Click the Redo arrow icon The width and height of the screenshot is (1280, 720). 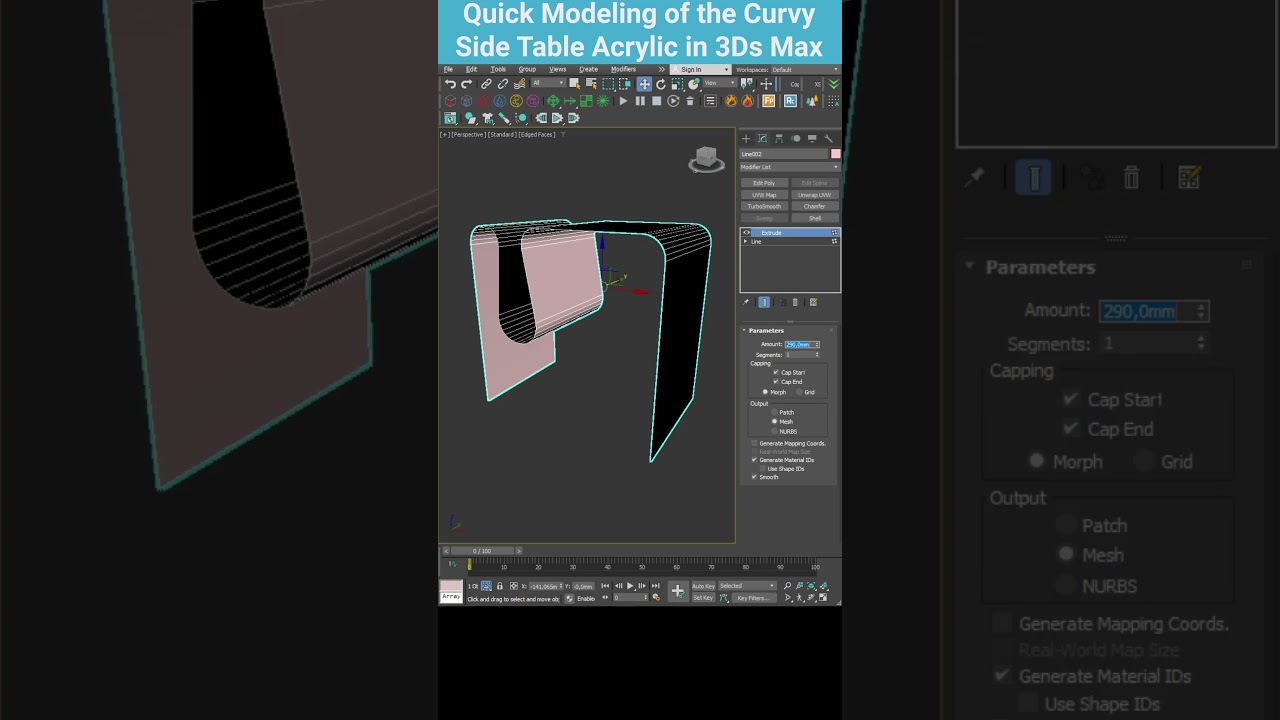click(x=466, y=84)
